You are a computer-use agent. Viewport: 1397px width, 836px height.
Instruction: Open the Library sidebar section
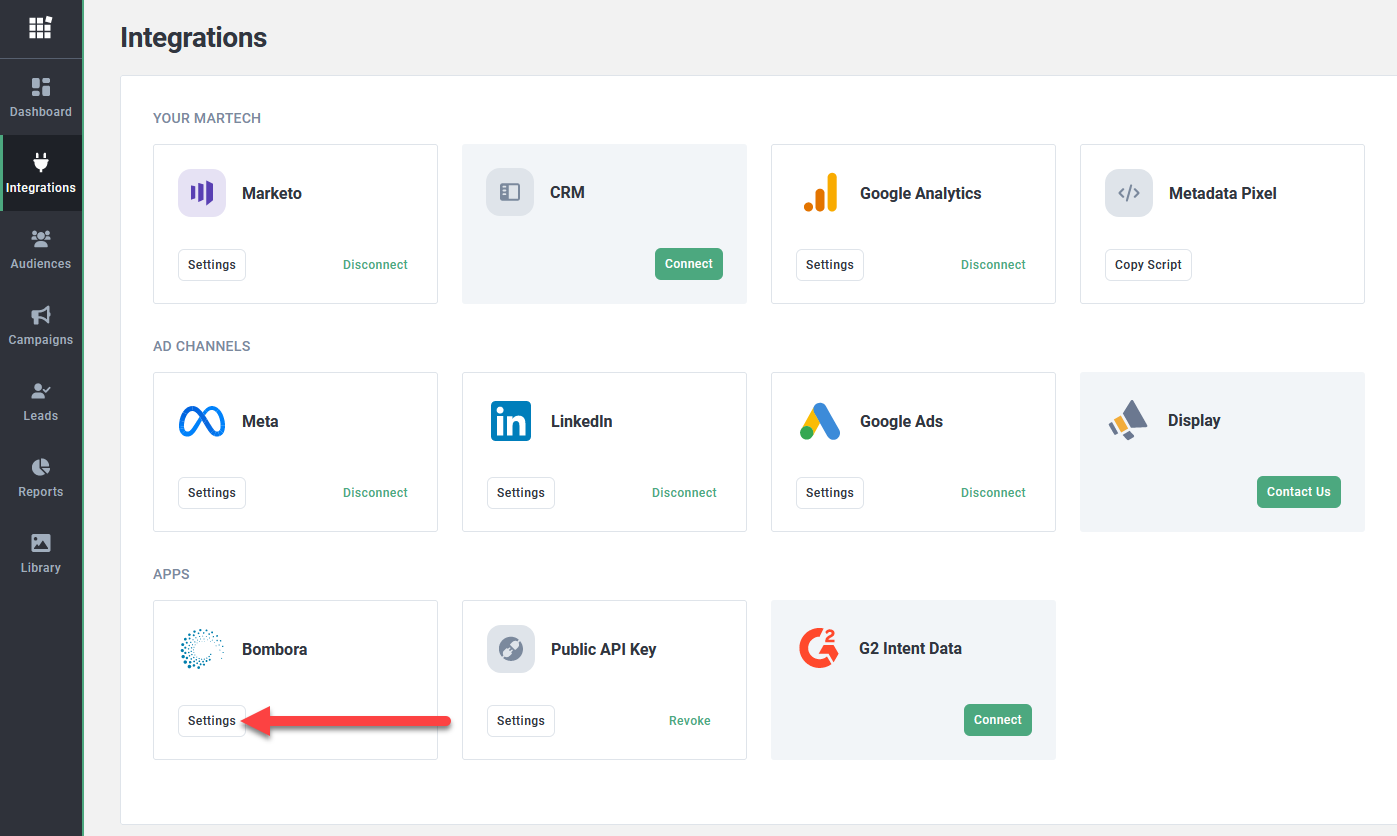pyautogui.click(x=41, y=554)
